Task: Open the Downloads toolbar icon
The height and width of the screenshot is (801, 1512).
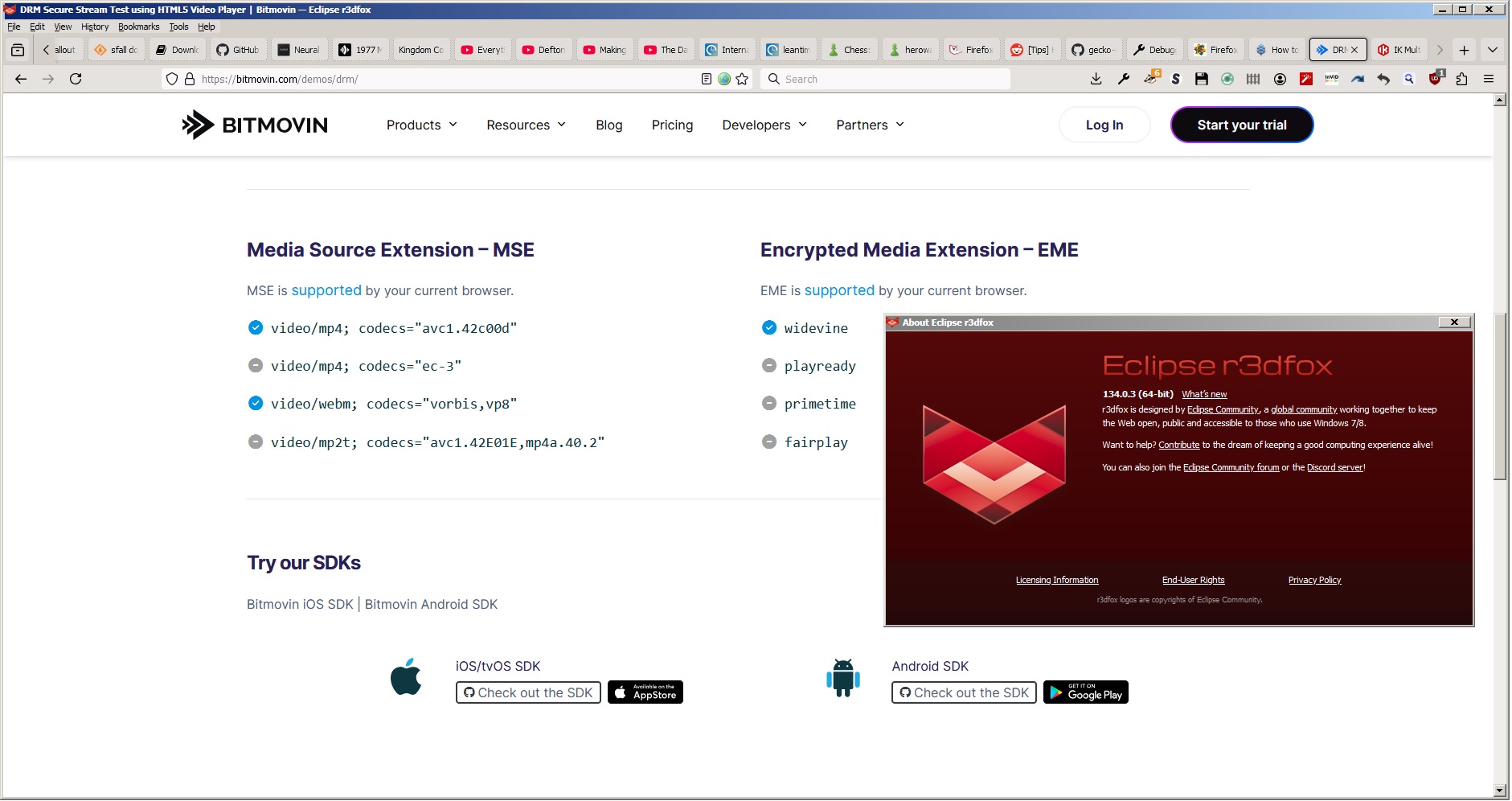Action: pos(1096,79)
